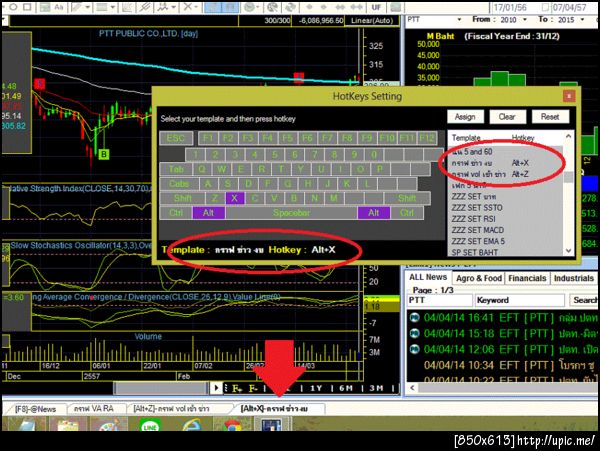The image size is (600, 451).
Task: Click the Search button in news panel
Action: click(x=584, y=300)
